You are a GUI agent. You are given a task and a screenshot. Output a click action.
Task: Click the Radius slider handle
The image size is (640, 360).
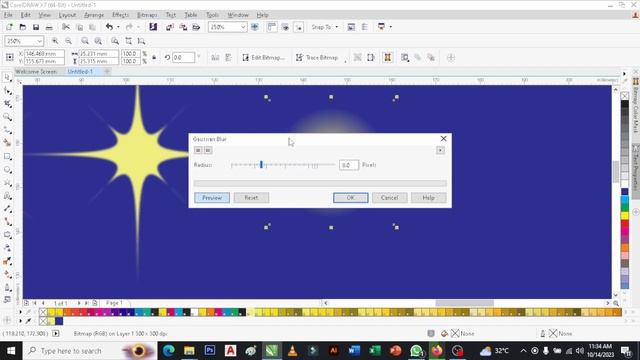[x=261, y=164]
